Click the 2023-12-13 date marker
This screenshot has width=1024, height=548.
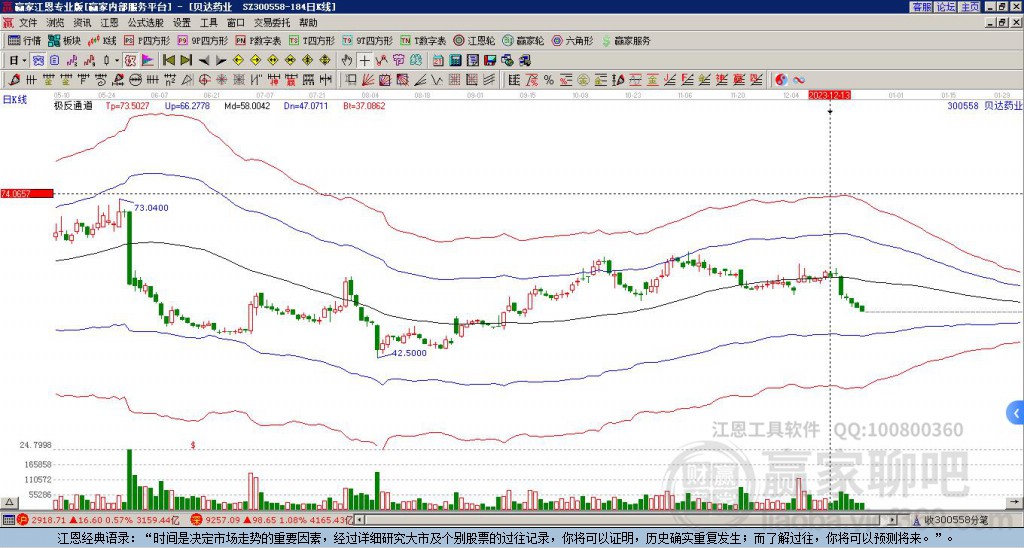(829, 95)
